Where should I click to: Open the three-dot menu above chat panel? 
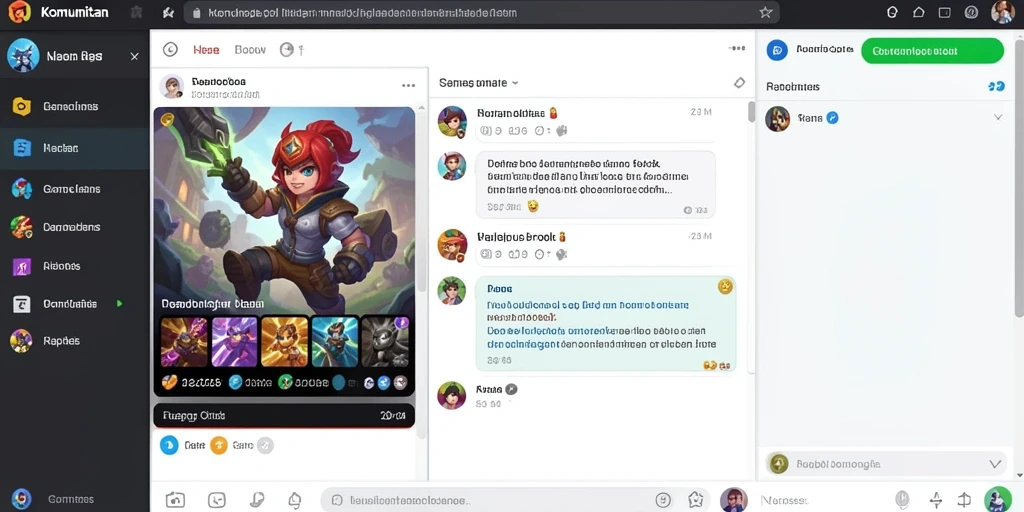tap(737, 48)
